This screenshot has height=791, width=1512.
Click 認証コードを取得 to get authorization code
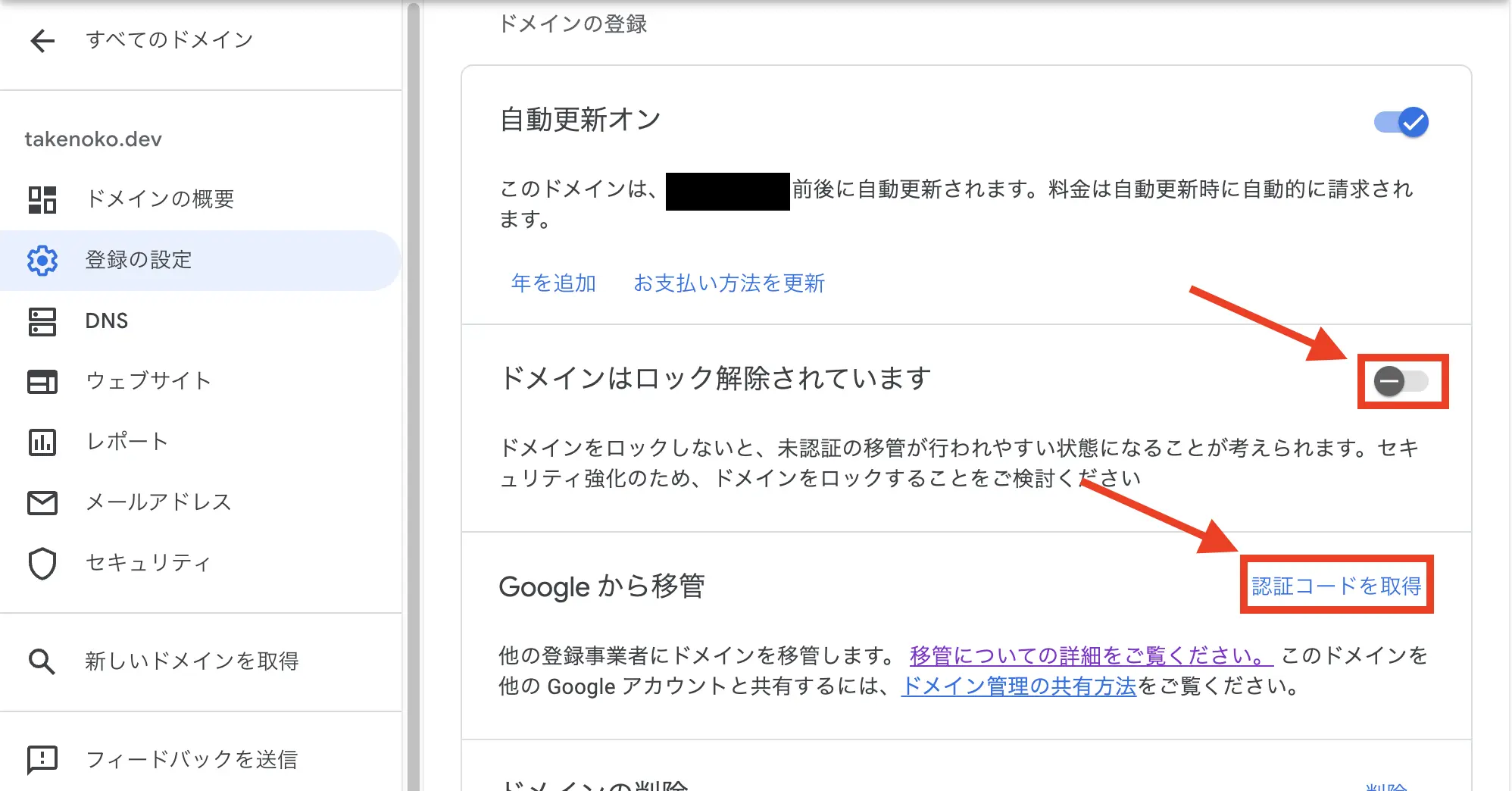coord(1336,585)
